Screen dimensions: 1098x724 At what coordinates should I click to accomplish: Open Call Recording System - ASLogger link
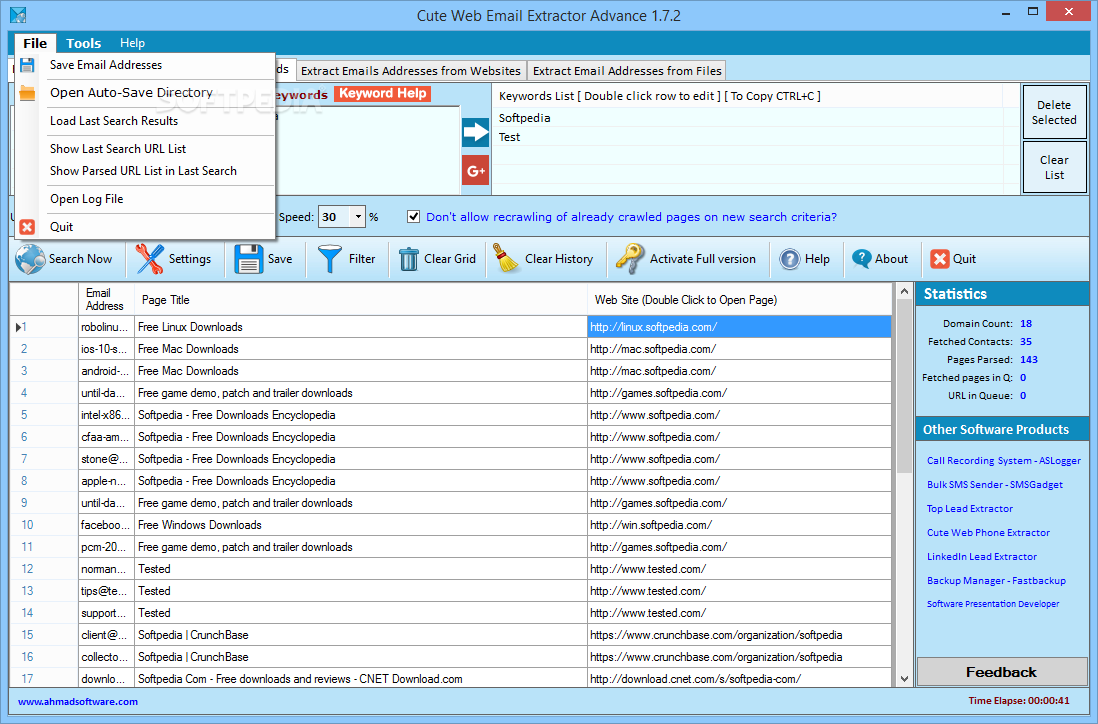[1003, 461]
